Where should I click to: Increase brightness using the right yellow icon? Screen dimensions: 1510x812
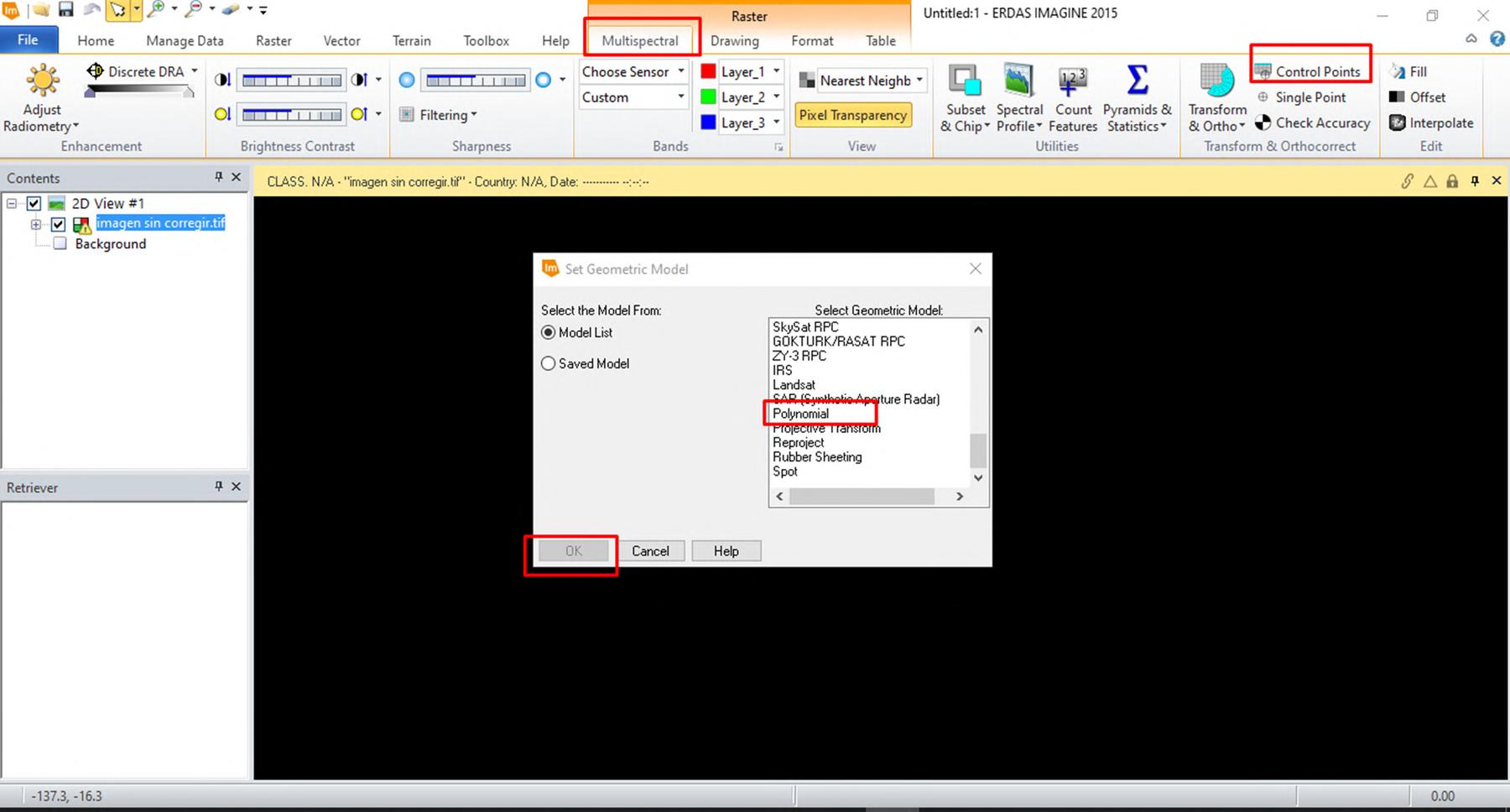click(359, 114)
